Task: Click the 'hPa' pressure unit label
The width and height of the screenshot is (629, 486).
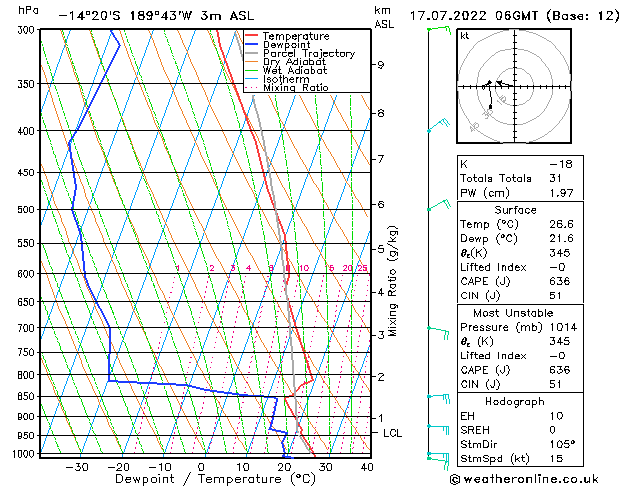Action: click(28, 11)
